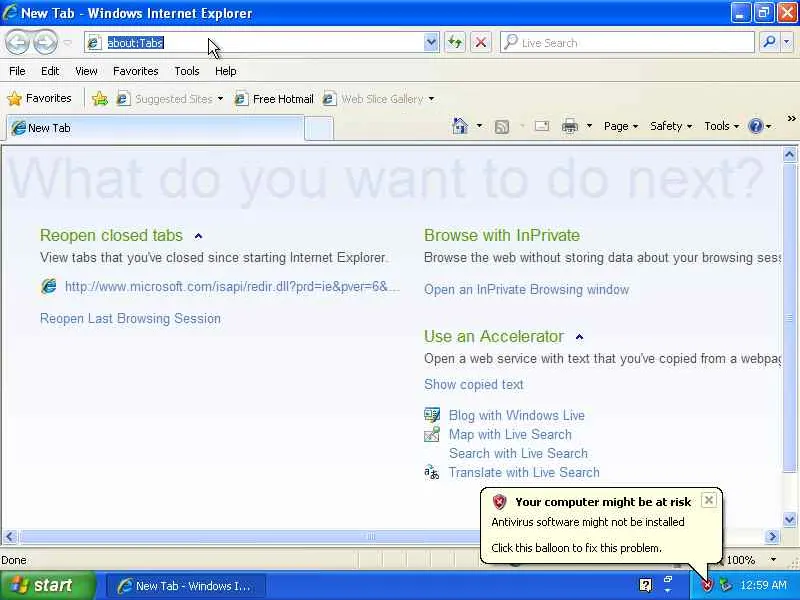Image resolution: width=800 pixels, height=600 pixels.
Task: Open the View menu
Action: pos(86,71)
